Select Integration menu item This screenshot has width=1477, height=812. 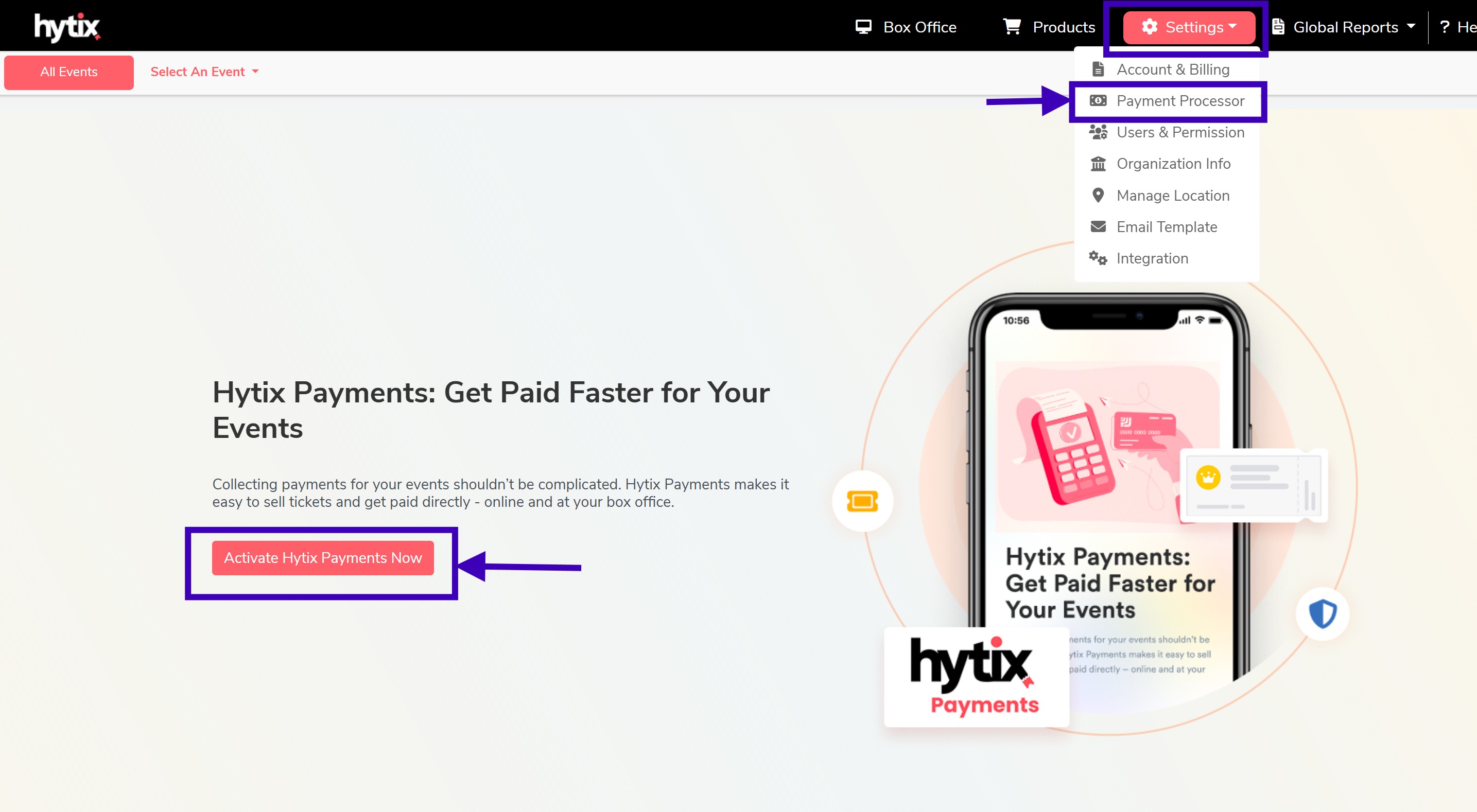coord(1167,258)
